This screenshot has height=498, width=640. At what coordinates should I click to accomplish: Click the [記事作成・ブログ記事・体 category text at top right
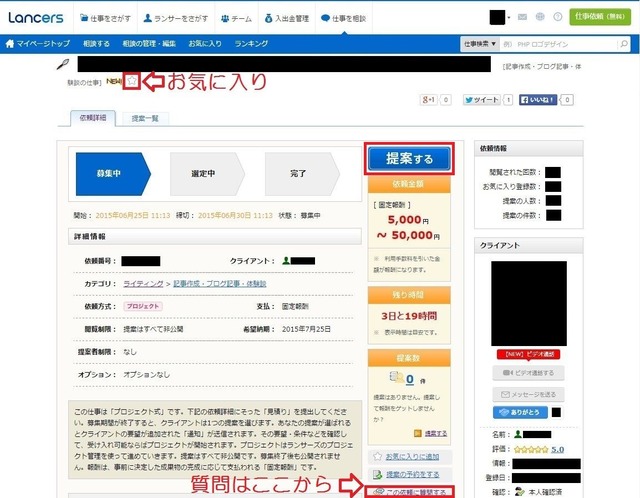click(x=542, y=66)
